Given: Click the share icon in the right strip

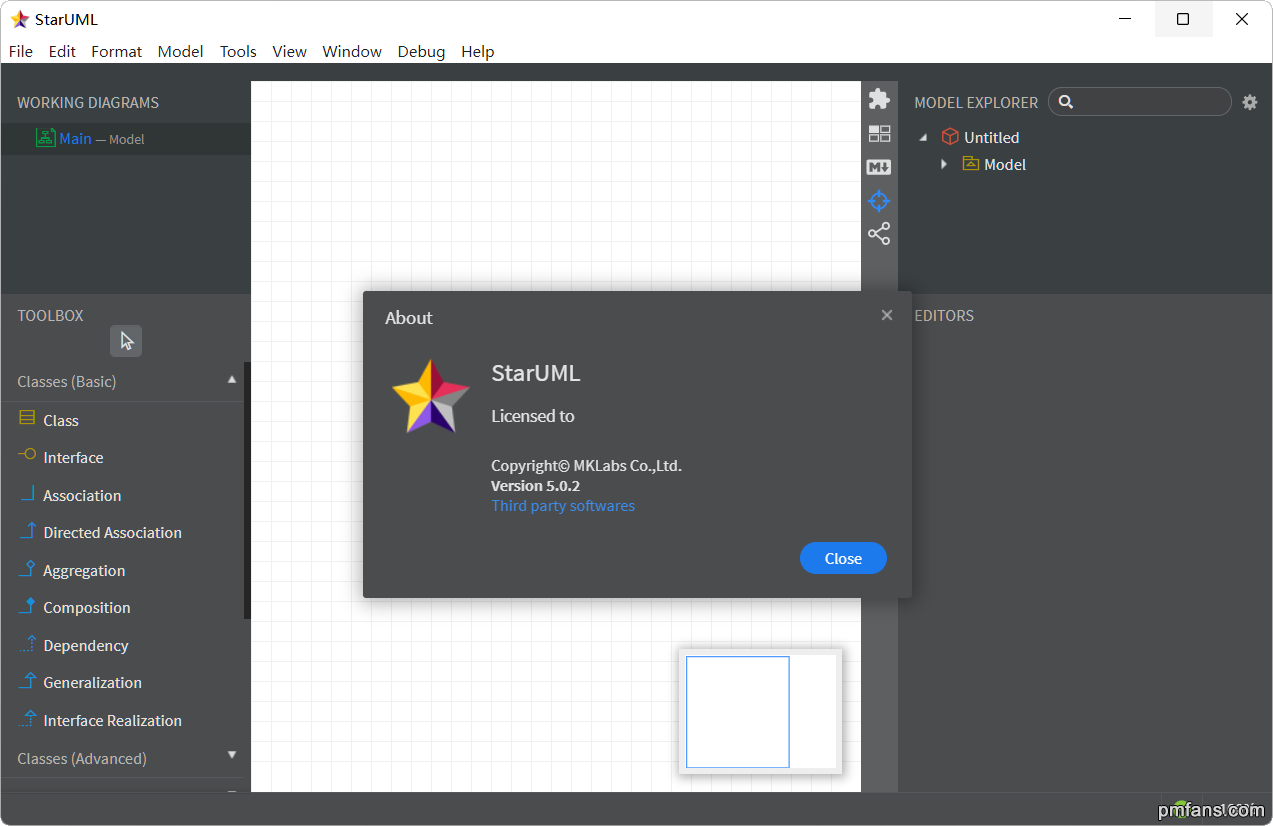Looking at the screenshot, I should pyautogui.click(x=879, y=234).
